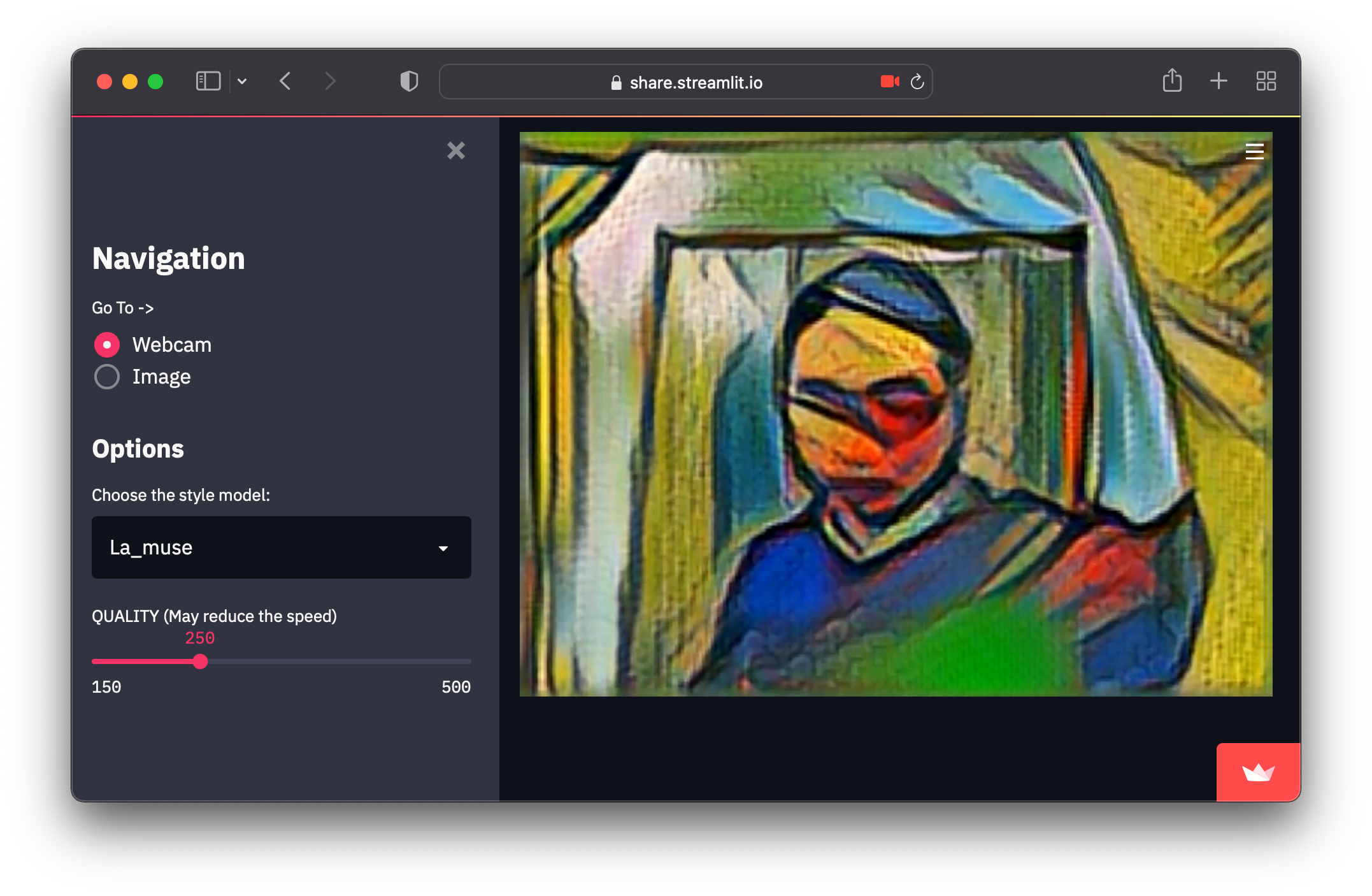Show the tab overview grid
The height and width of the screenshot is (896, 1372).
pos(1266,81)
